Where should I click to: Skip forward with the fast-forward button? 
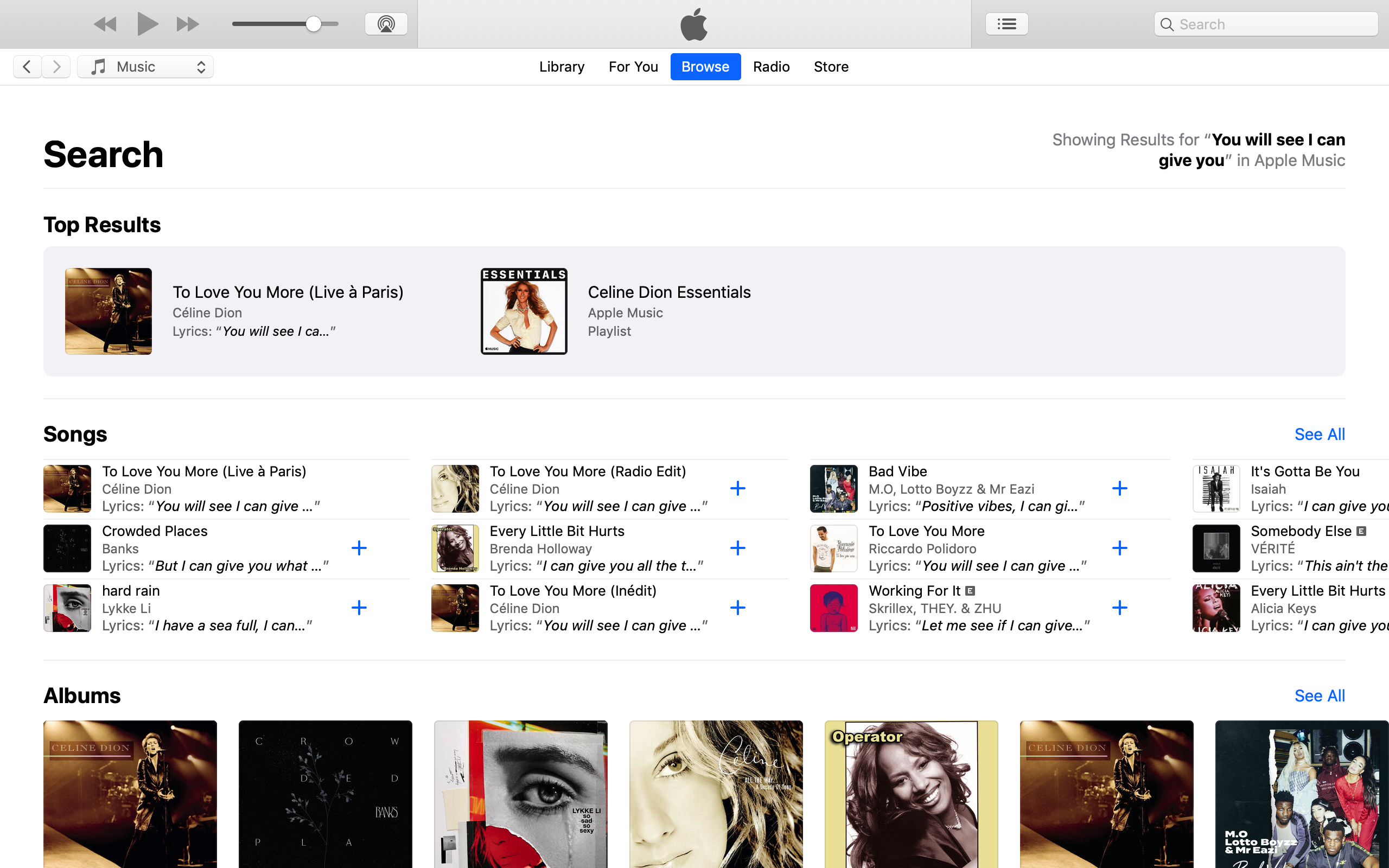coord(188,24)
